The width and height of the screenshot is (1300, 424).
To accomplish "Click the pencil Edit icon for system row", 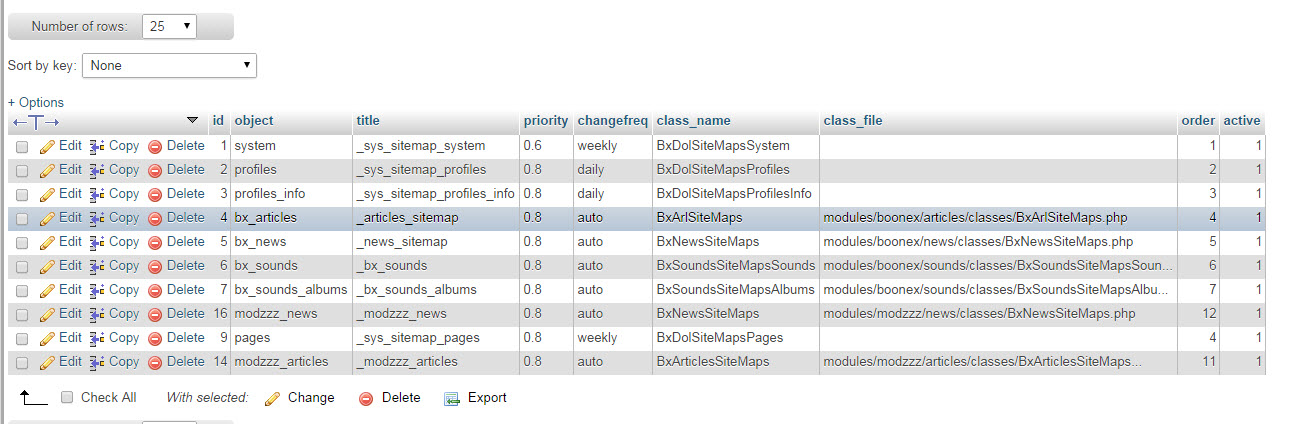I will [47, 146].
